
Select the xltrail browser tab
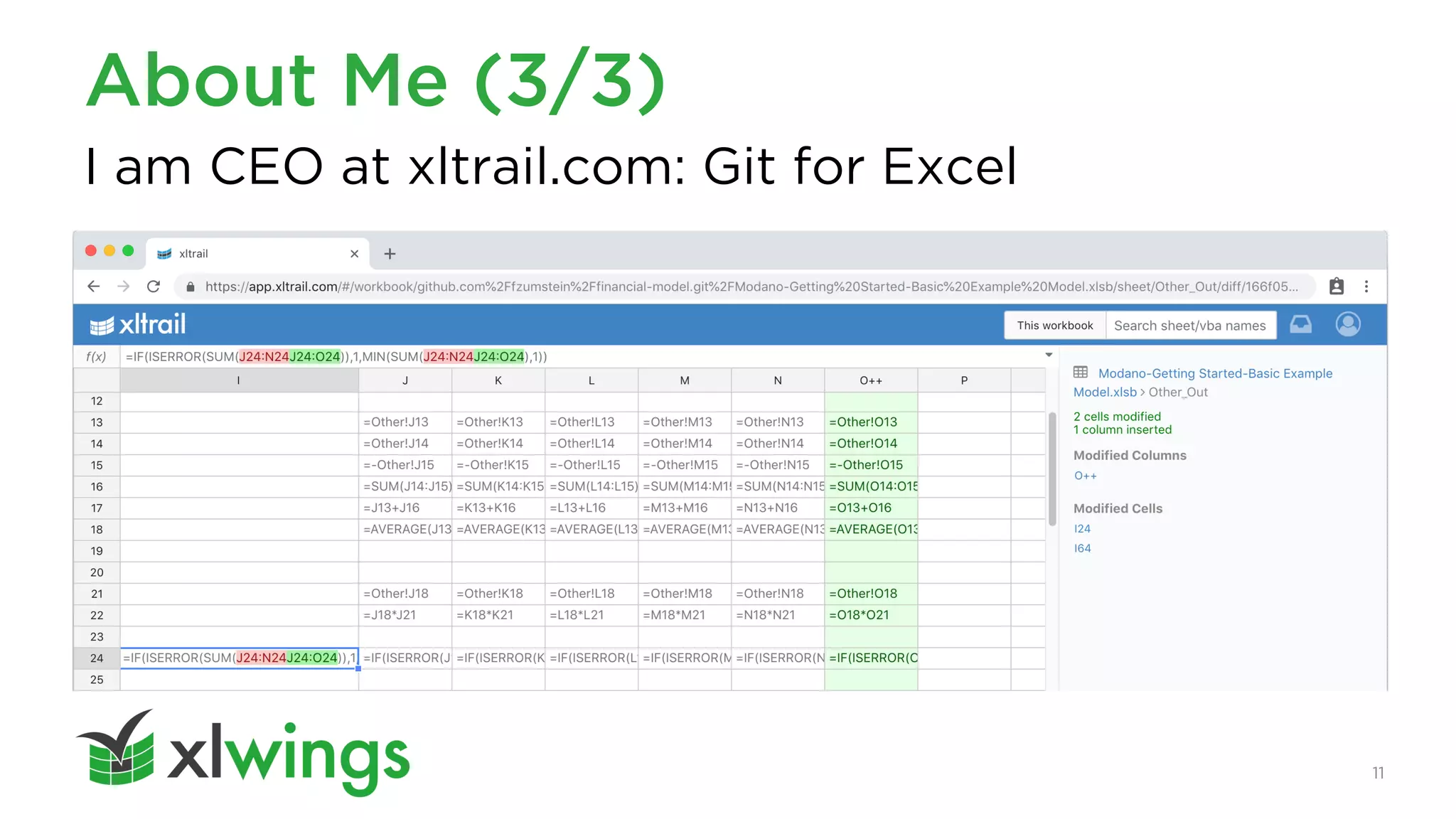(x=257, y=254)
